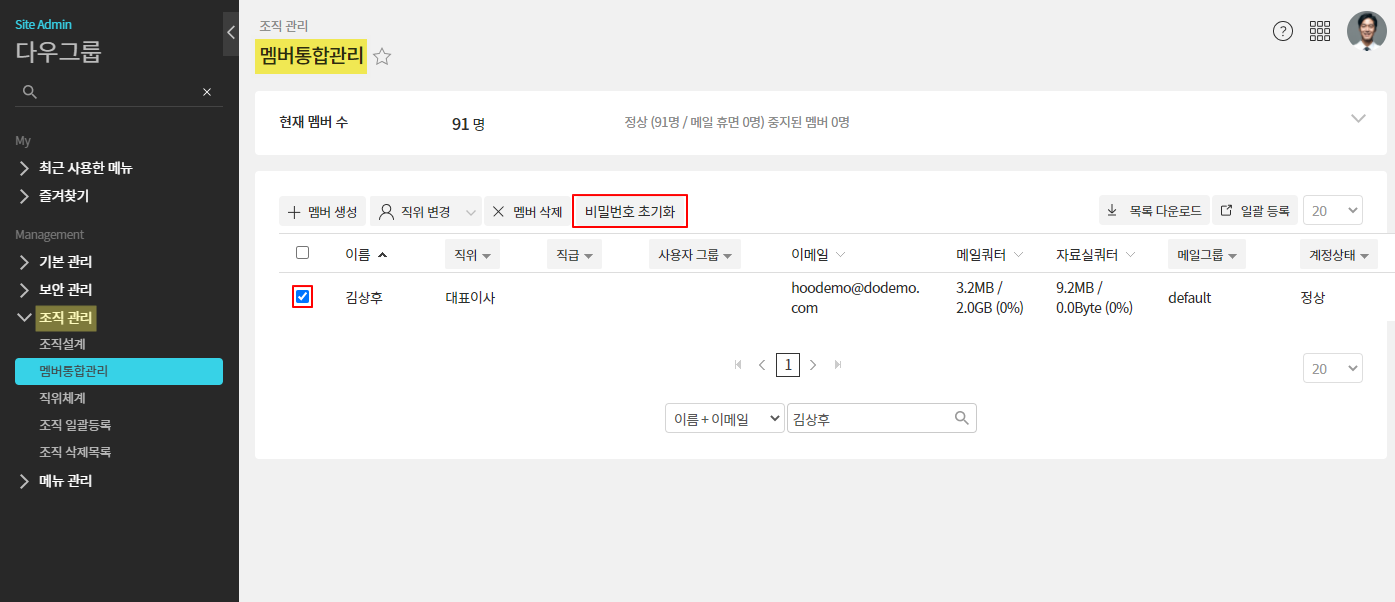
Task: Toggle the select-all header checkbox
Action: pyautogui.click(x=303, y=253)
